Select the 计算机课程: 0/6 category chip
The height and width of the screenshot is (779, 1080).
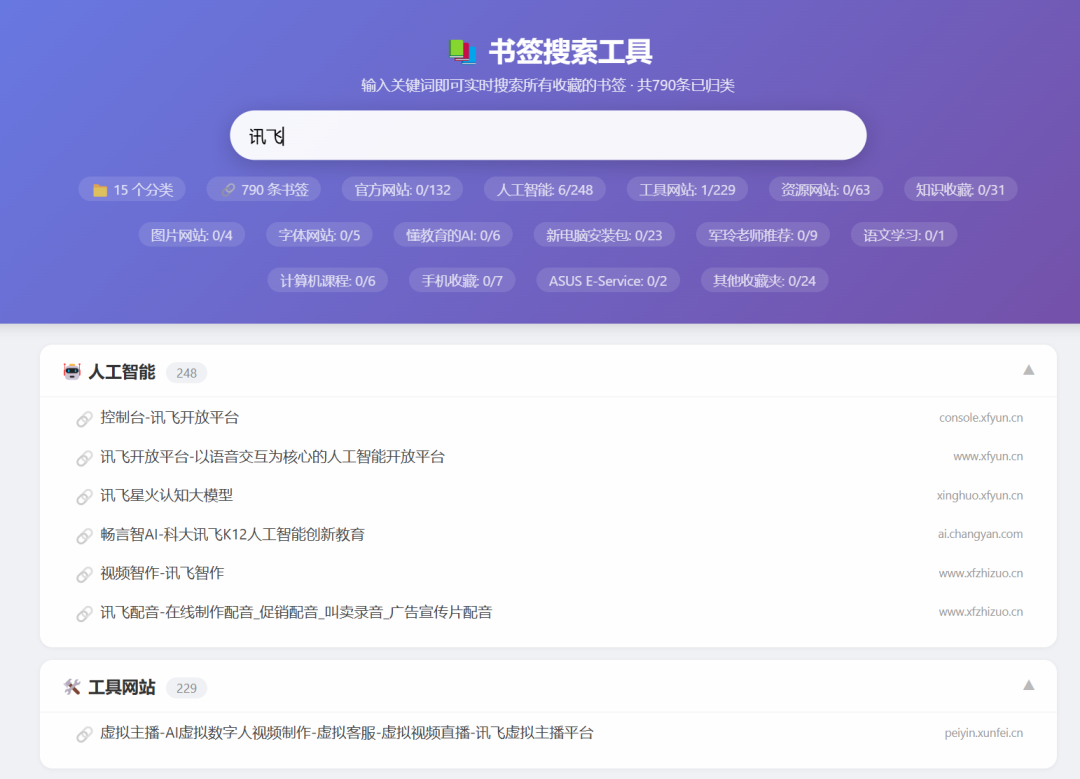point(327,280)
